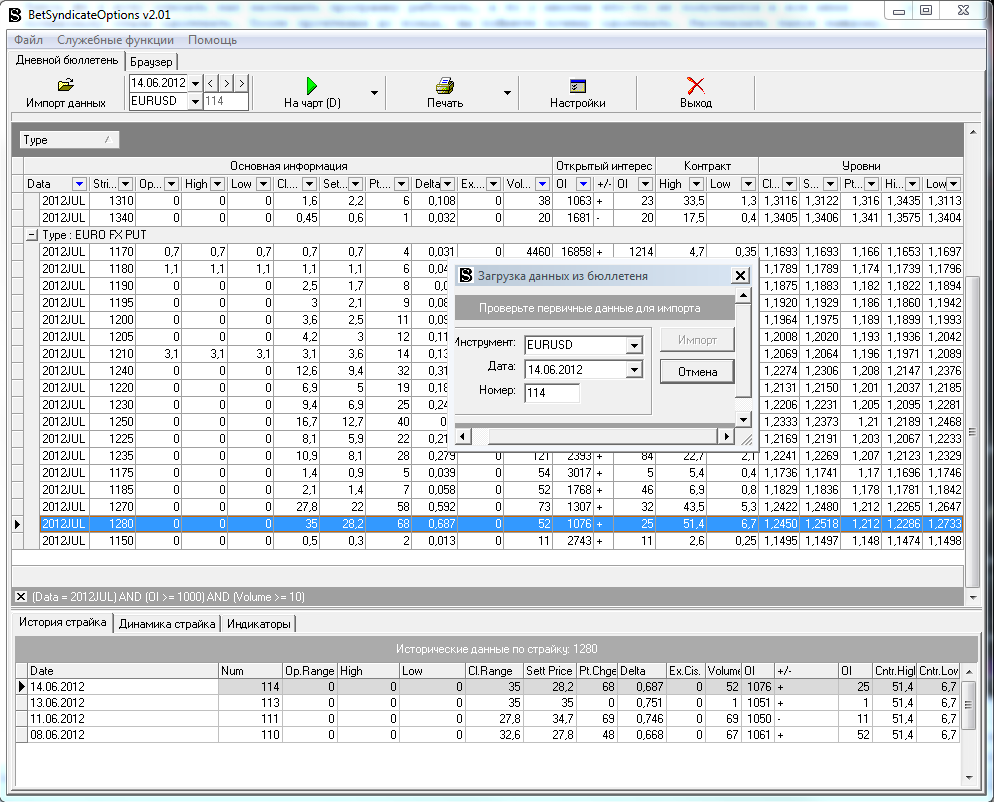This screenshot has height=802, width=994.
Task: Click the Печать printer icon
Action: (x=445, y=86)
